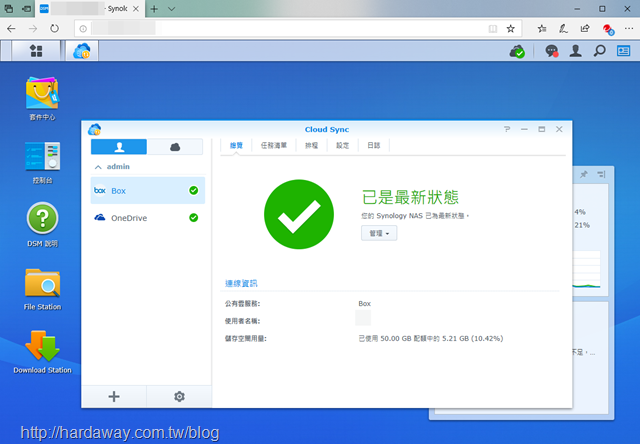Open the user options person icon
This screenshot has height=444, width=640.
click(576, 51)
